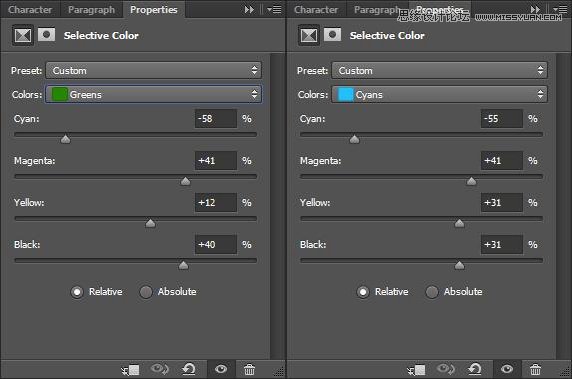The height and width of the screenshot is (379, 572).
Task: Click Cyan slider handle in Cyans panel
Action: (x=354, y=139)
